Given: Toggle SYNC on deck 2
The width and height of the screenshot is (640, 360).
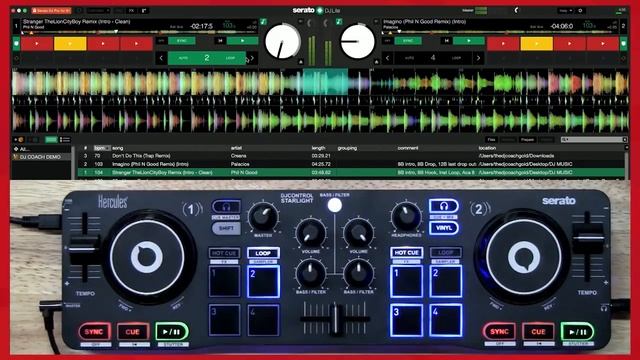Looking at the screenshot, I should pos(407,41).
